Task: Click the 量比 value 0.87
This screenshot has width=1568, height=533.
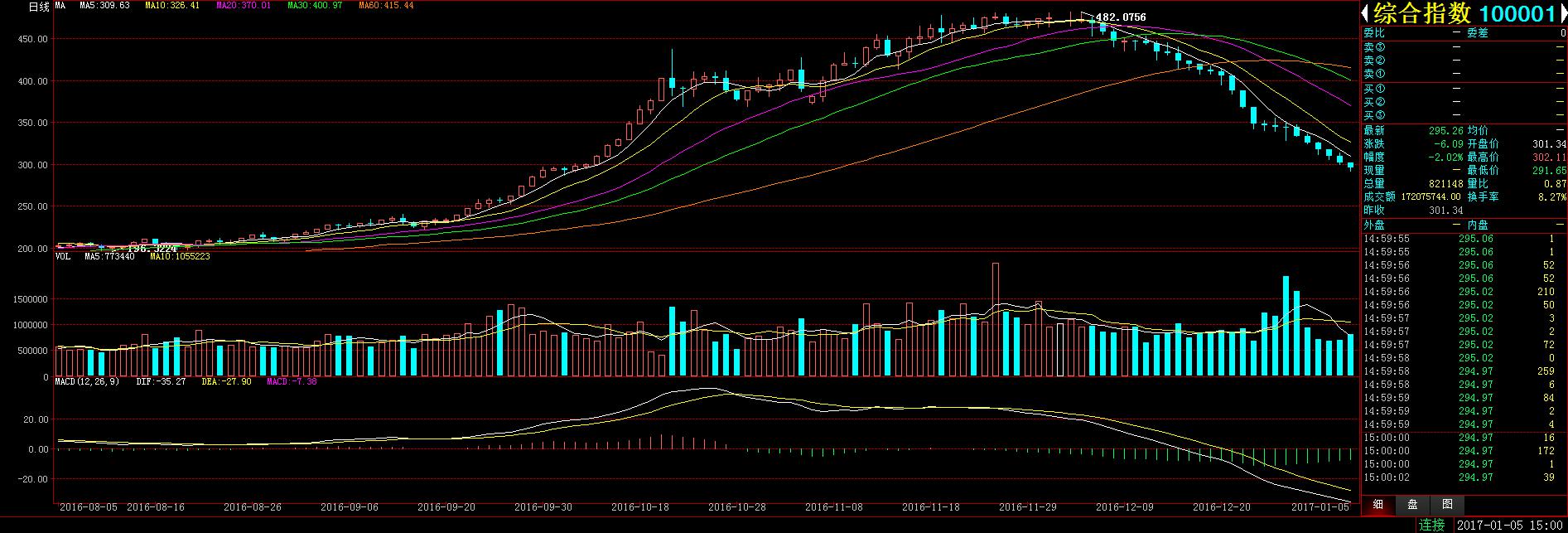Action: tap(1556, 183)
